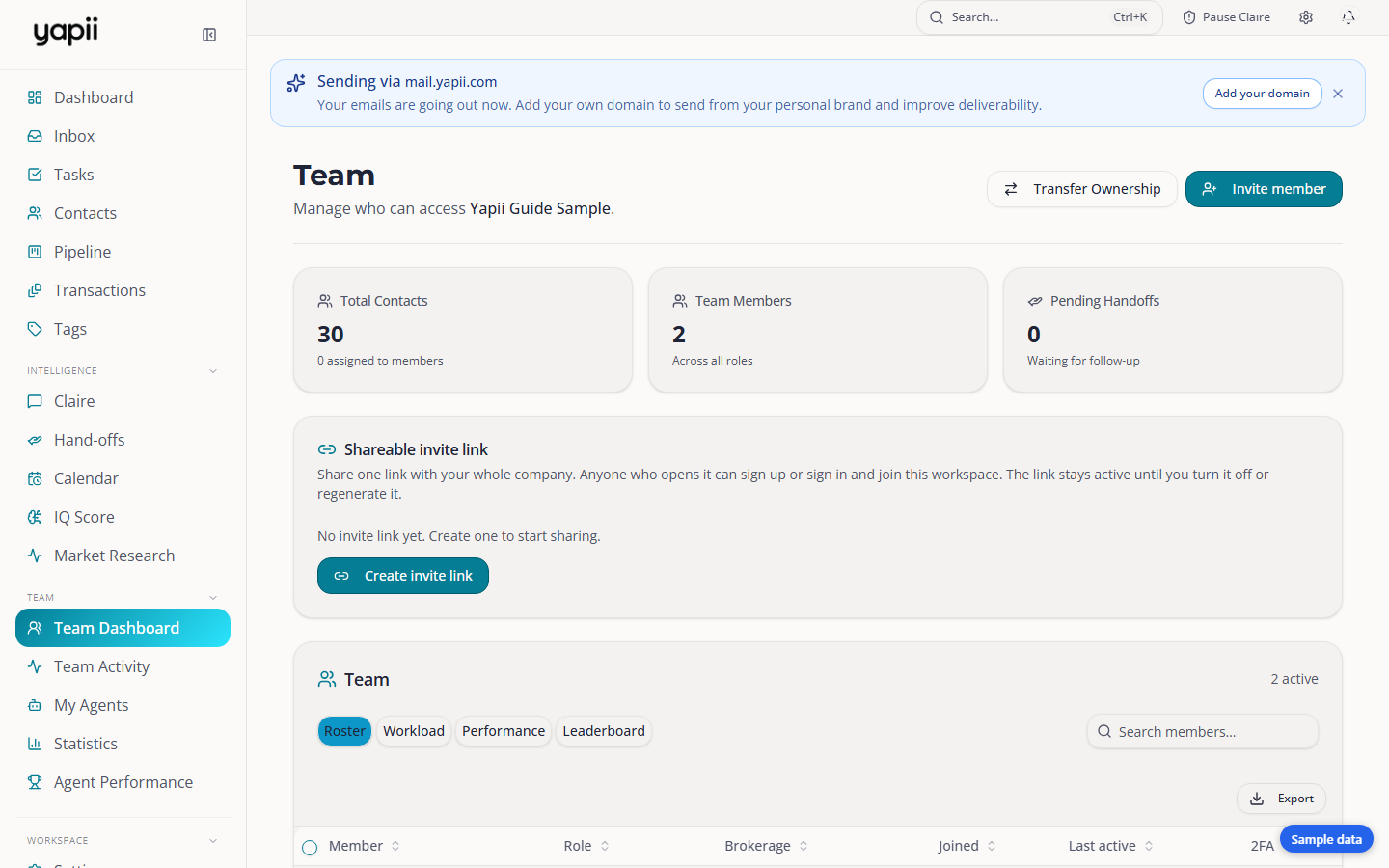The image size is (1389, 868).
Task: Click the "Waiting for follow-up" text
Action: click(1083, 361)
